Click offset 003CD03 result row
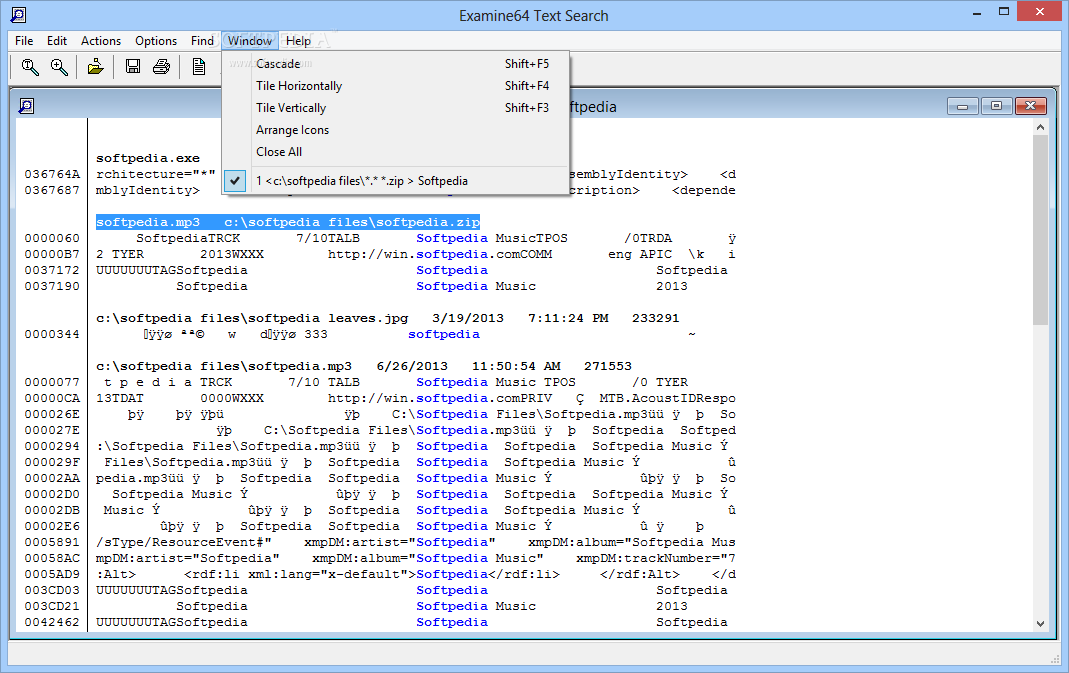This screenshot has width=1069, height=673. 52,590
